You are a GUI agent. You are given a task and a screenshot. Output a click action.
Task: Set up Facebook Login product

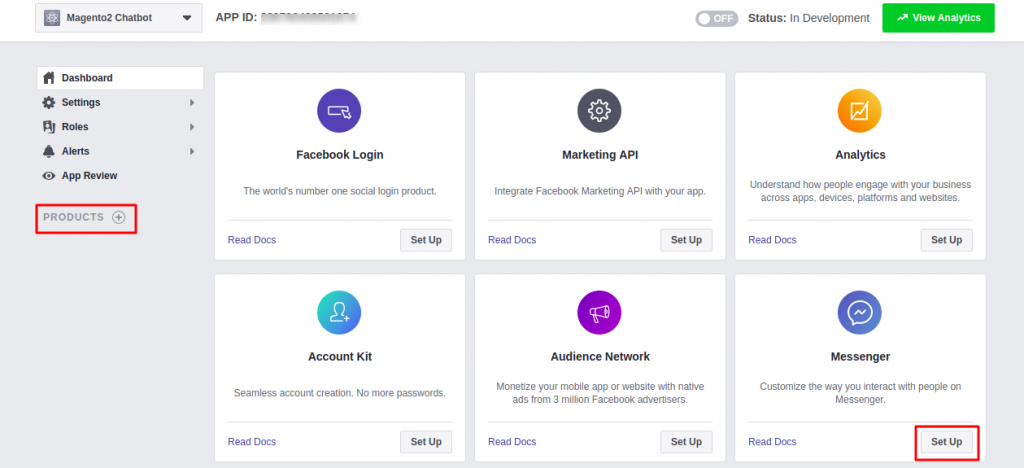pos(426,240)
